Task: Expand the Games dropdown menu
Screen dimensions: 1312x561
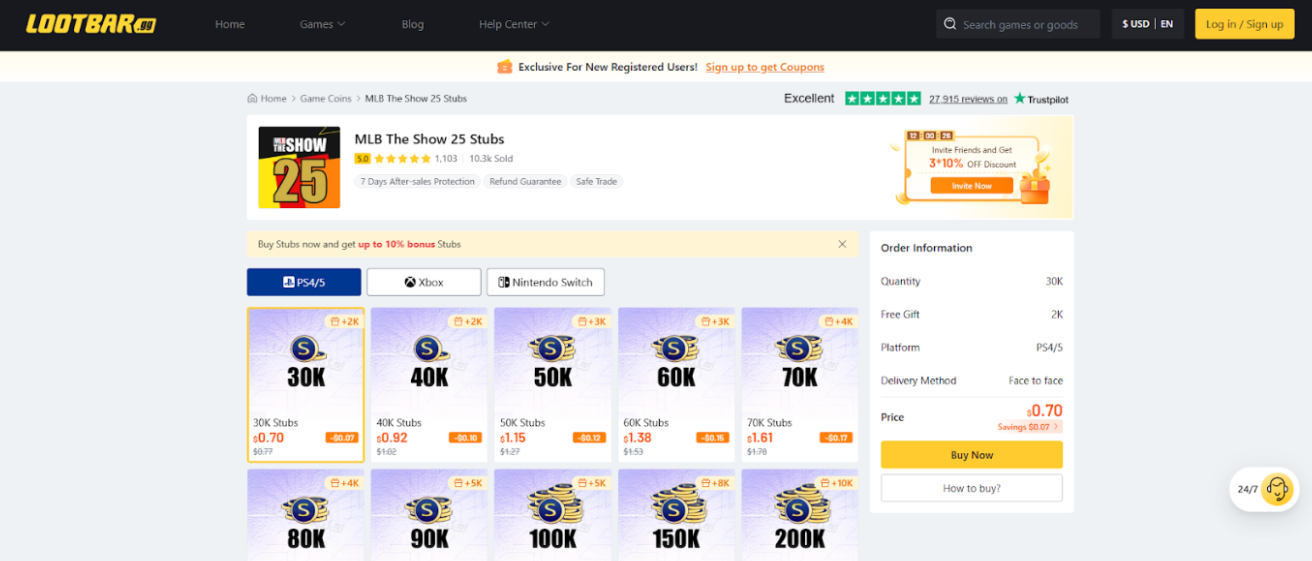Action: [322, 24]
